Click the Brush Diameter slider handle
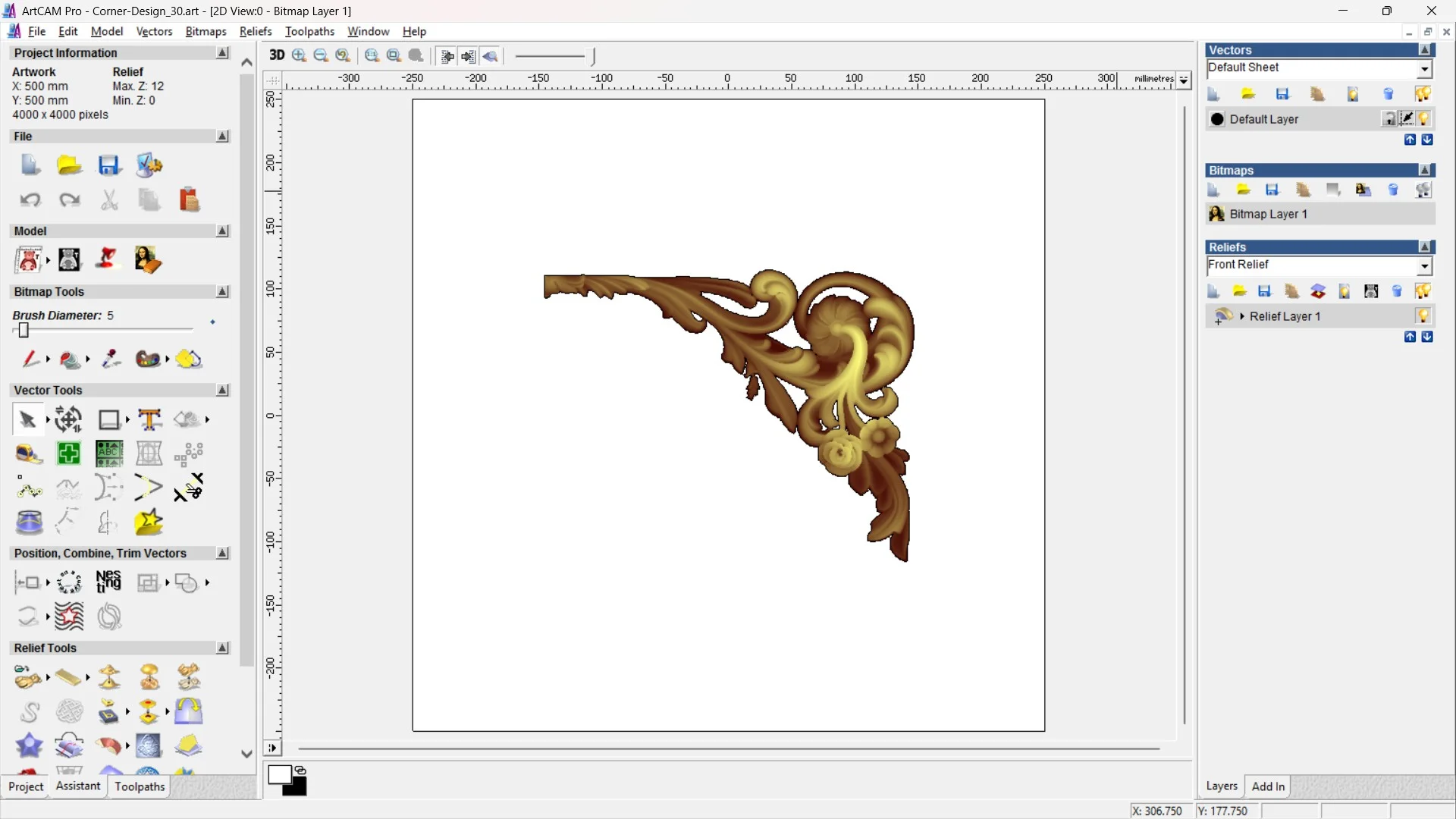 tap(24, 331)
